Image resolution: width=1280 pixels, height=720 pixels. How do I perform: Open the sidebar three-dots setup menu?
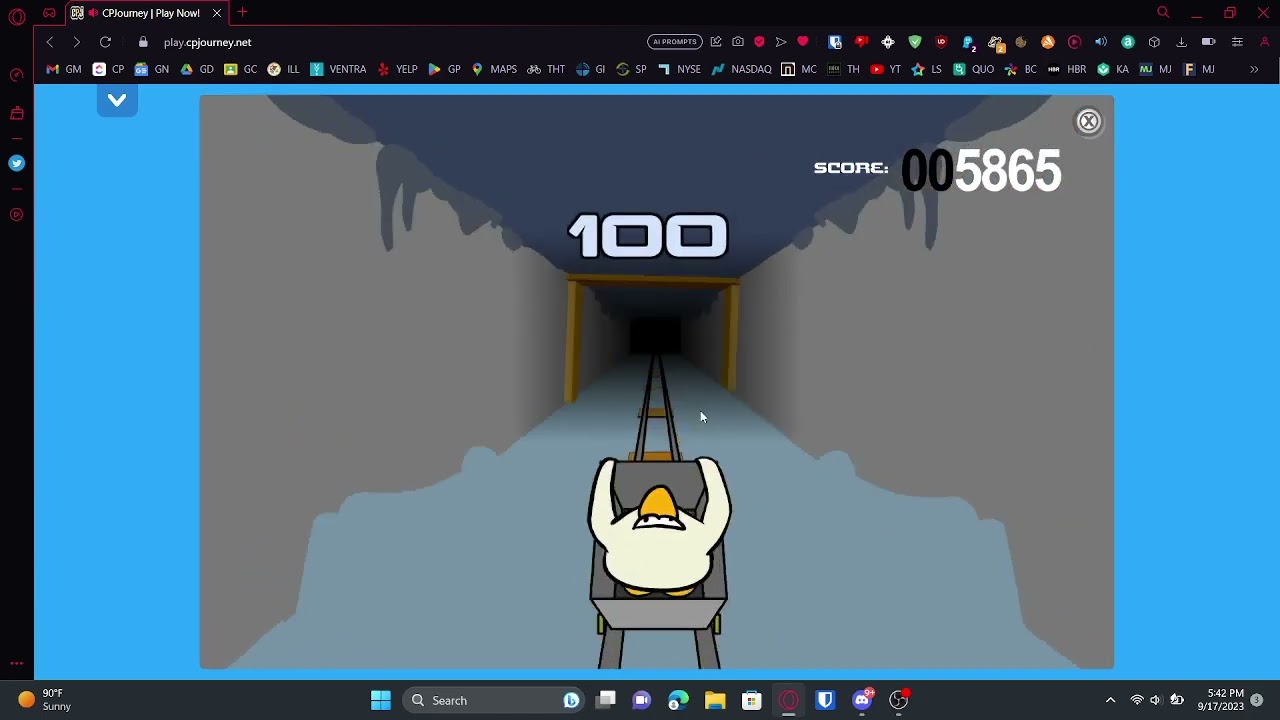pyautogui.click(x=16, y=663)
